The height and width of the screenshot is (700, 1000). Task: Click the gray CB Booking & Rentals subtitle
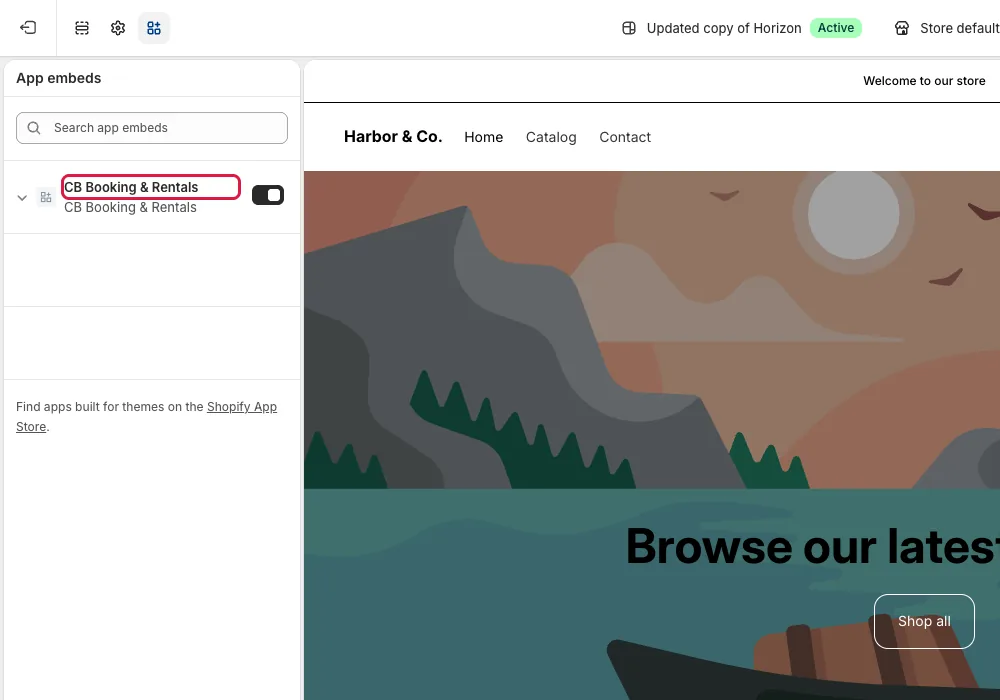coord(130,208)
